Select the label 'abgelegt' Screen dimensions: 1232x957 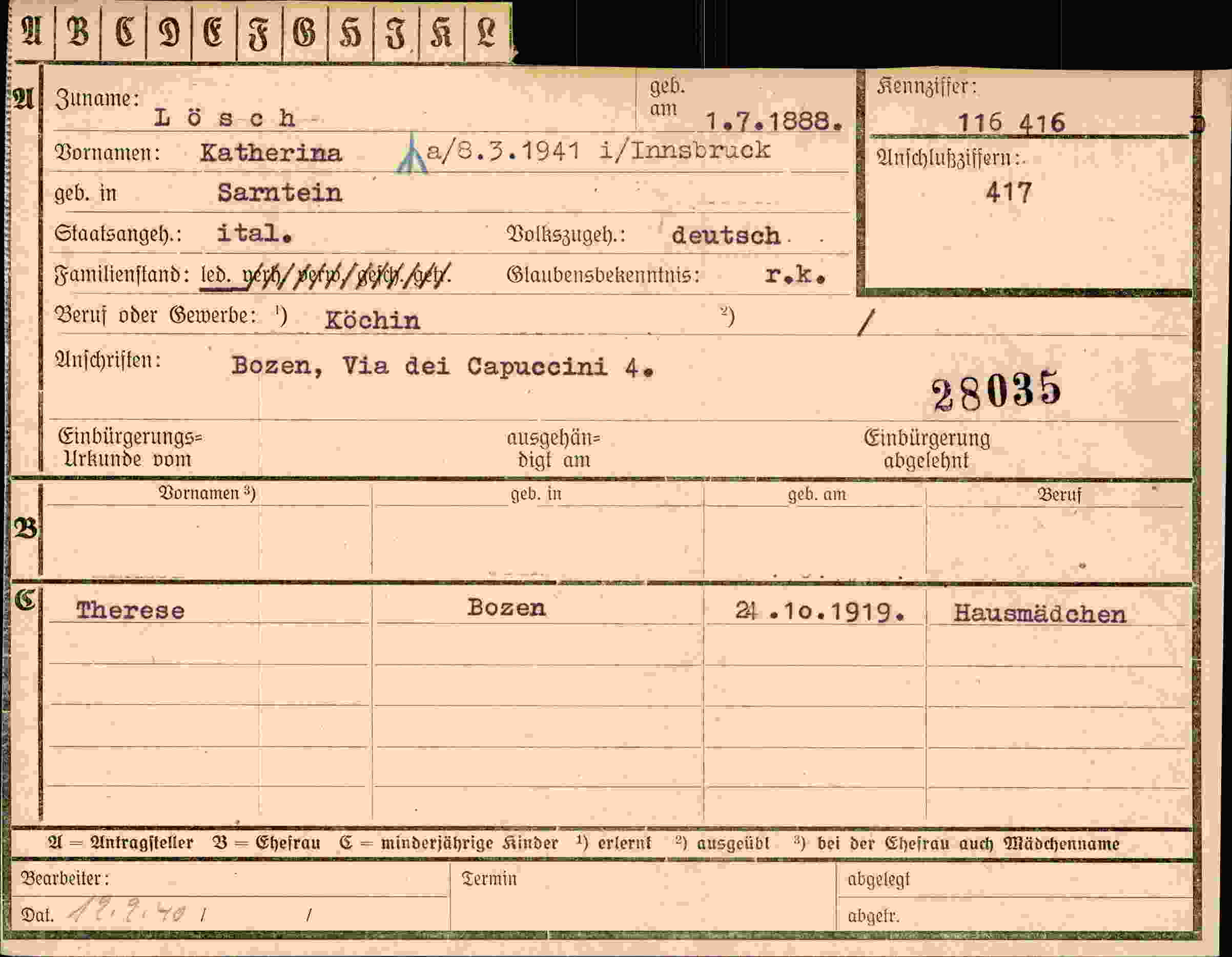pyautogui.click(x=878, y=879)
